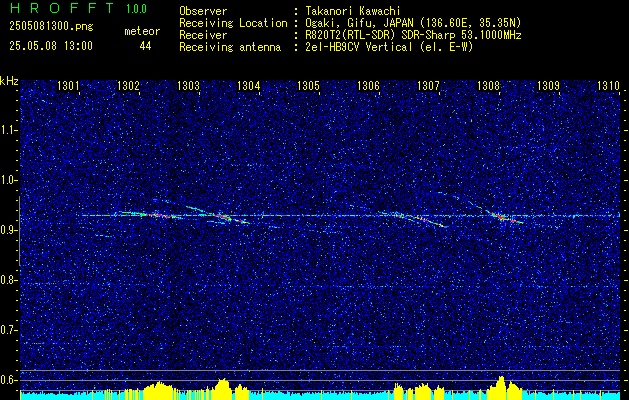Viewport: 629px width, 400px height.
Task: Click the 1306 time marker
Action: [368, 85]
